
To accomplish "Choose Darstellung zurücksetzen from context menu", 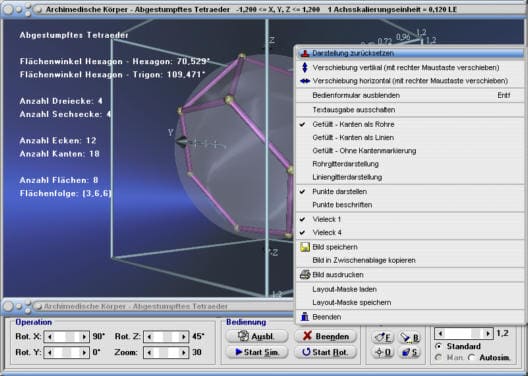I will coord(410,53).
